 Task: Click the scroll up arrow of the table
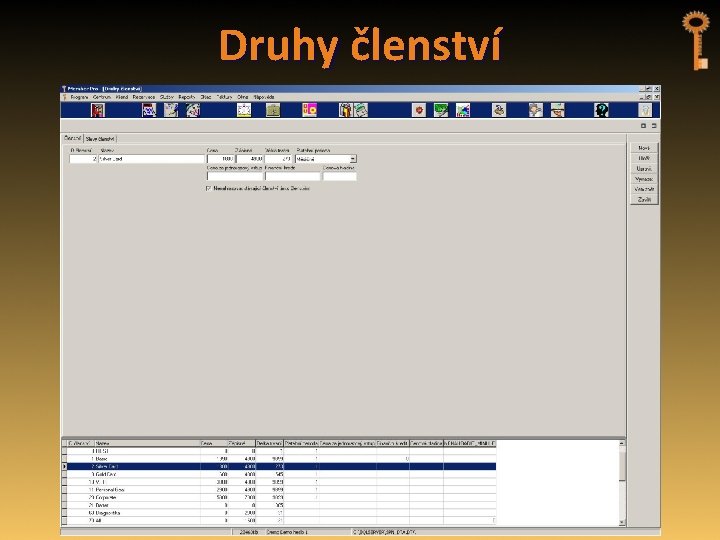622,444
